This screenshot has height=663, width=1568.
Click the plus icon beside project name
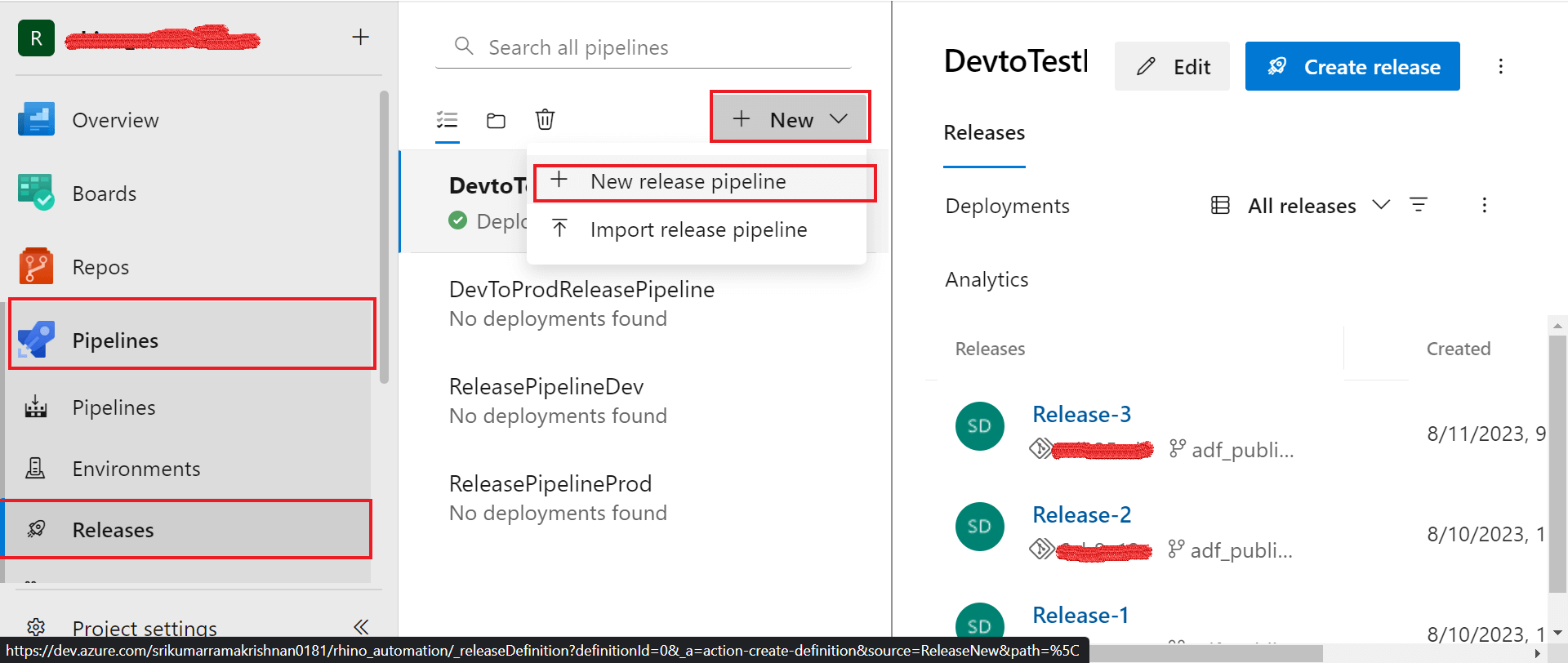360,37
